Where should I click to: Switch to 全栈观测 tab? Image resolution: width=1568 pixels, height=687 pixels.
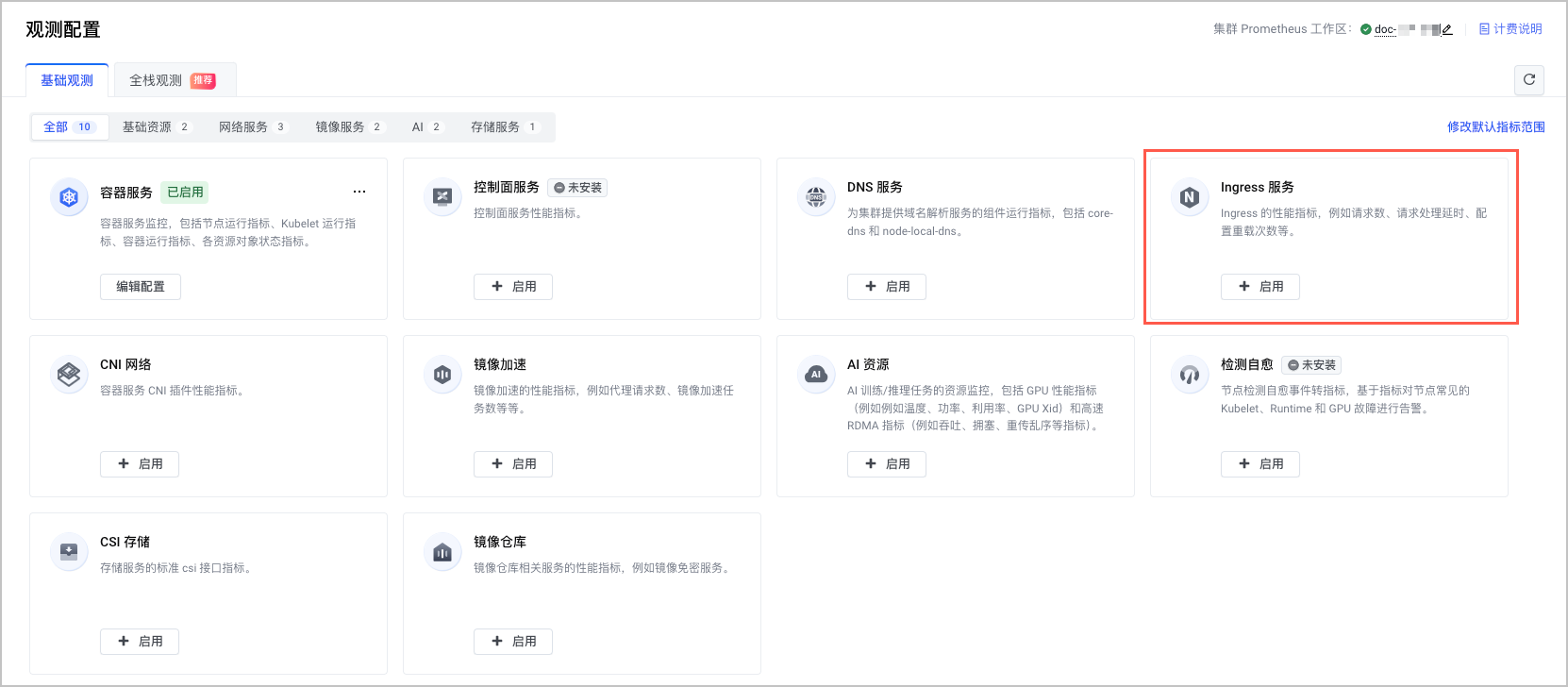(x=175, y=80)
